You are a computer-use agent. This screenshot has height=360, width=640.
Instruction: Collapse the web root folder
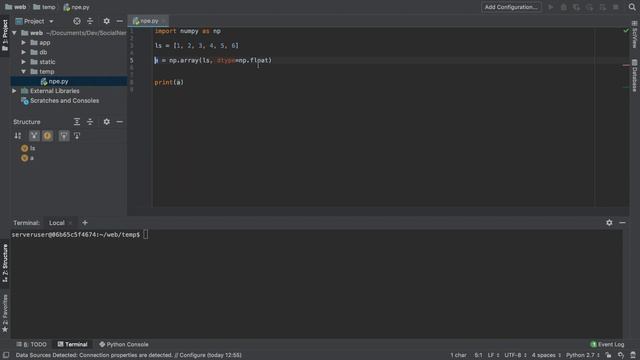coord(14,33)
